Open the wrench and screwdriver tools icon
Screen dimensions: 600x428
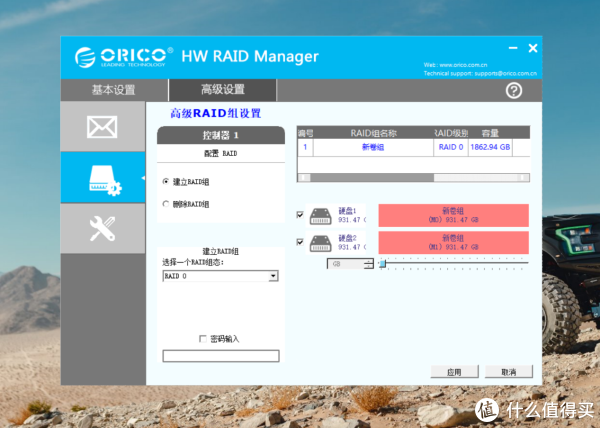103,229
